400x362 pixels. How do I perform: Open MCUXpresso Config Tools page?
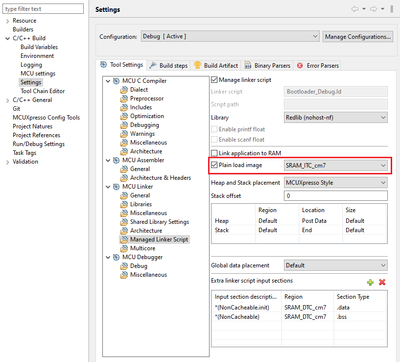pyautogui.click(x=46, y=117)
